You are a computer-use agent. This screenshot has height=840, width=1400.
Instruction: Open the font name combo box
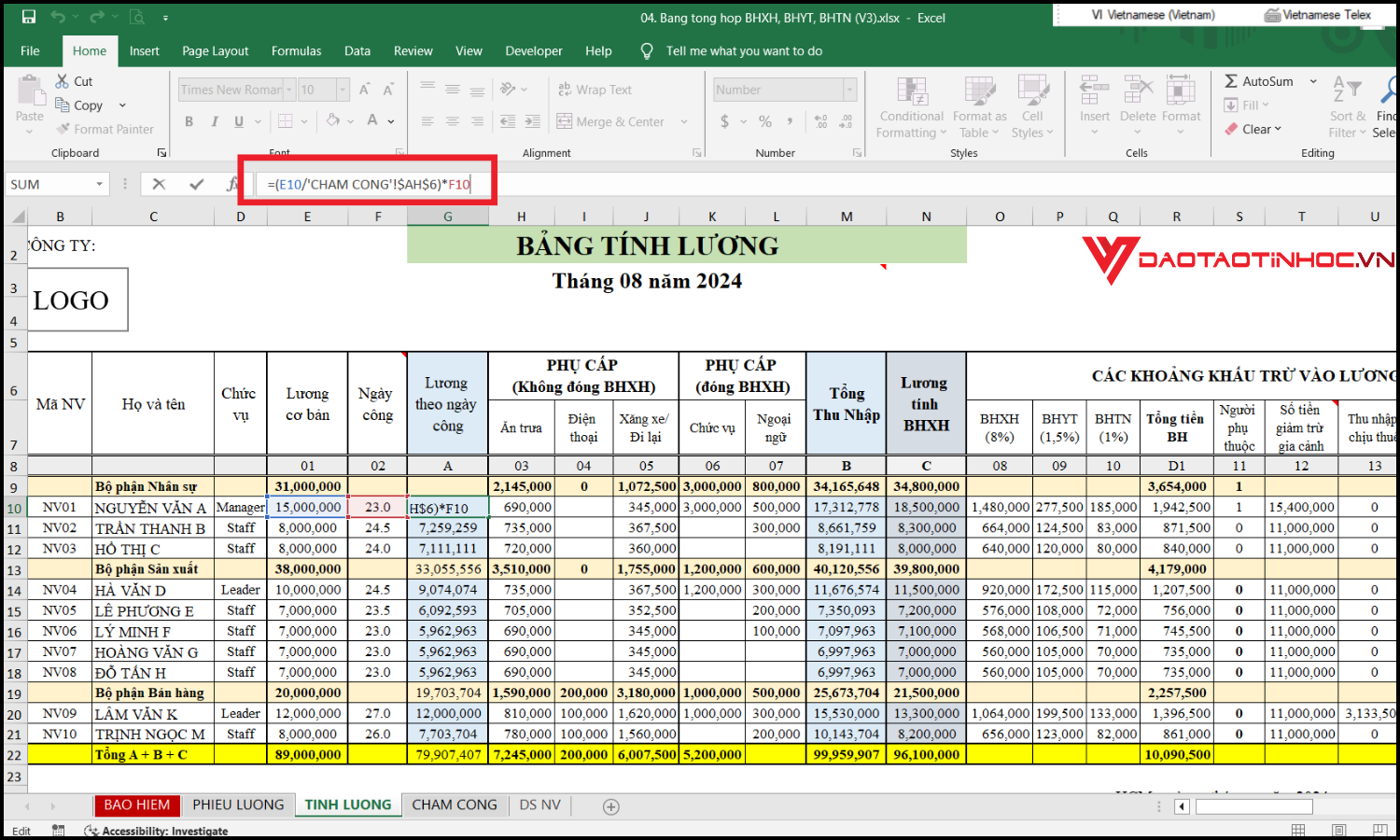coord(237,90)
